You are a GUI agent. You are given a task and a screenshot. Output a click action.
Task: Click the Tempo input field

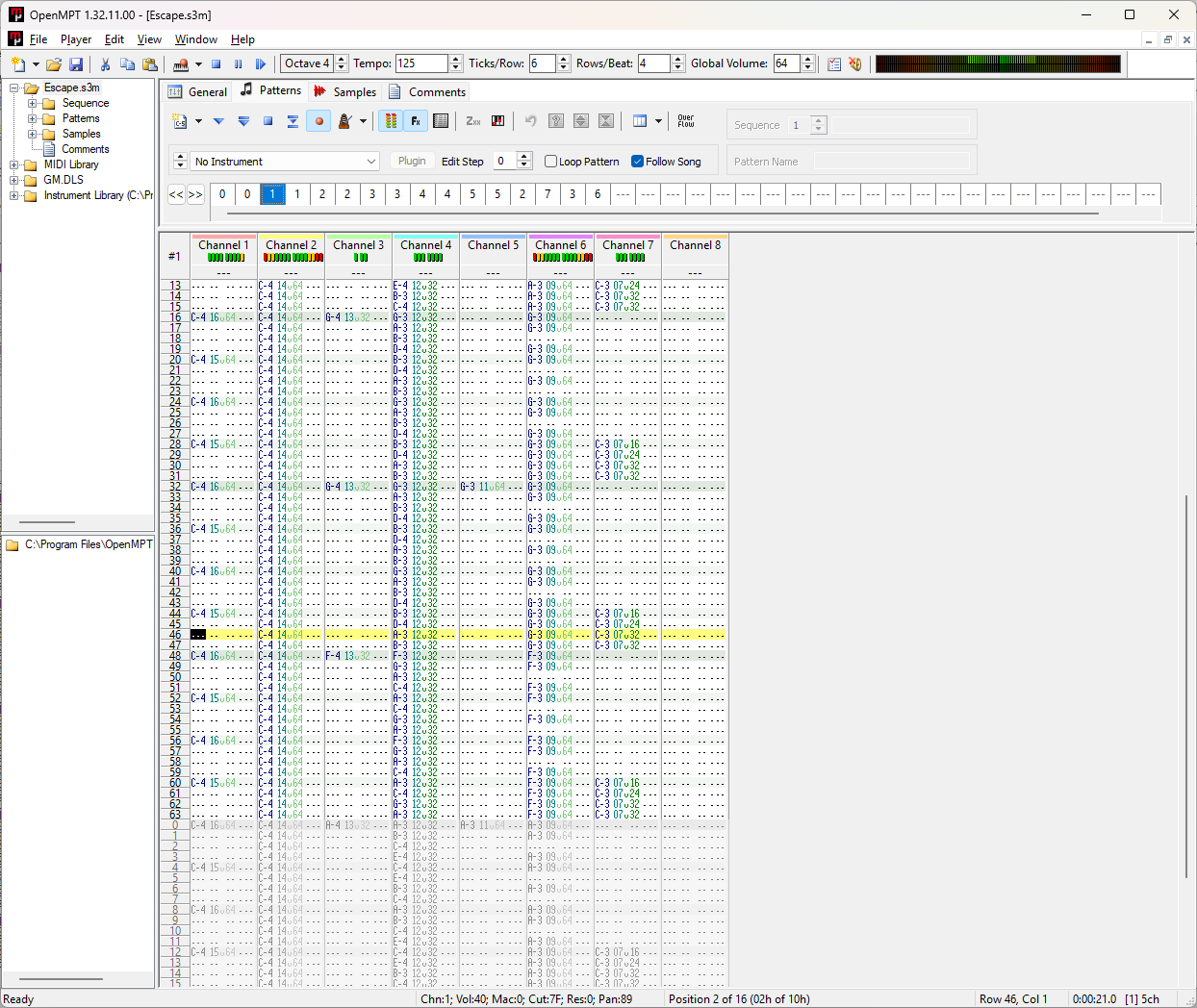(421, 63)
